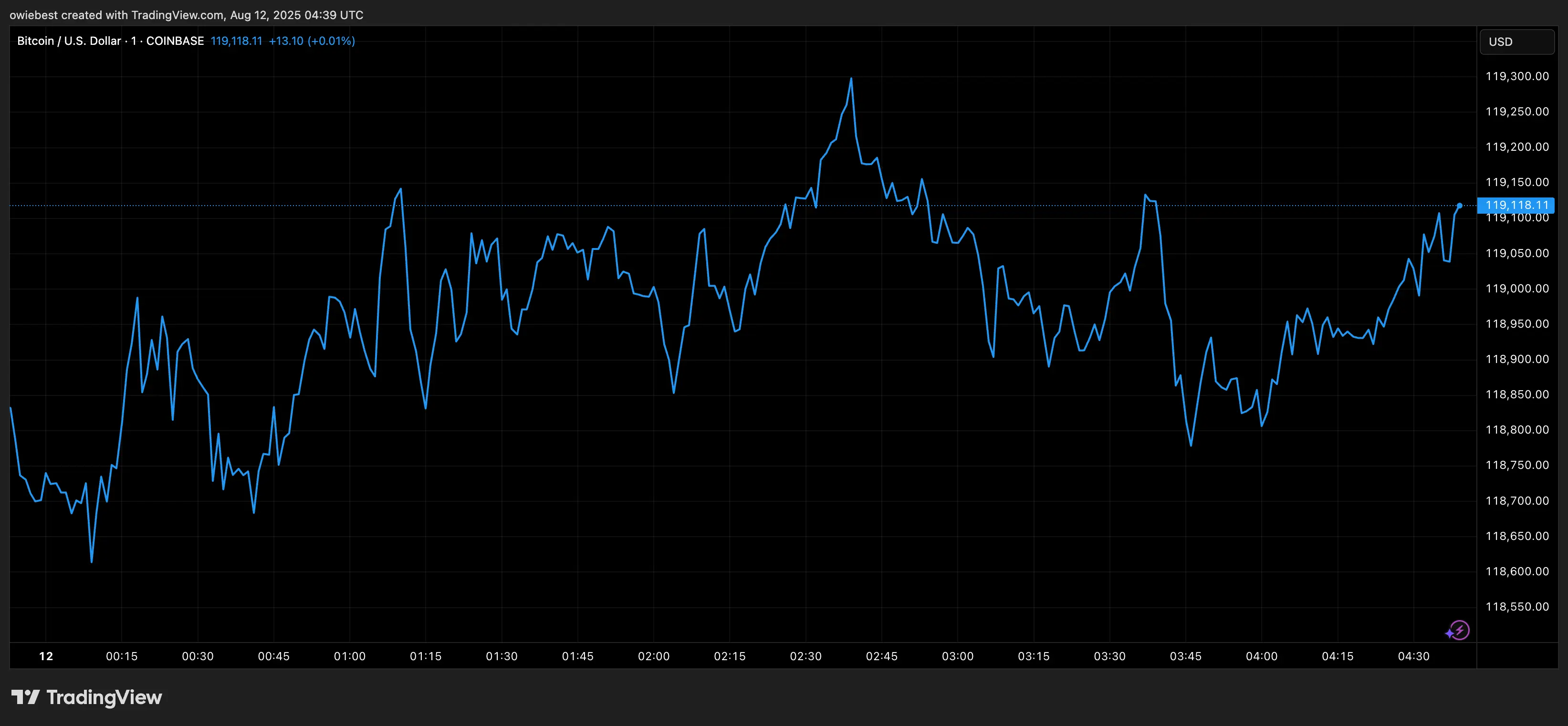1568x726 pixels.
Task: Click the 119,300.00 price axis label
Action: 1517,76
